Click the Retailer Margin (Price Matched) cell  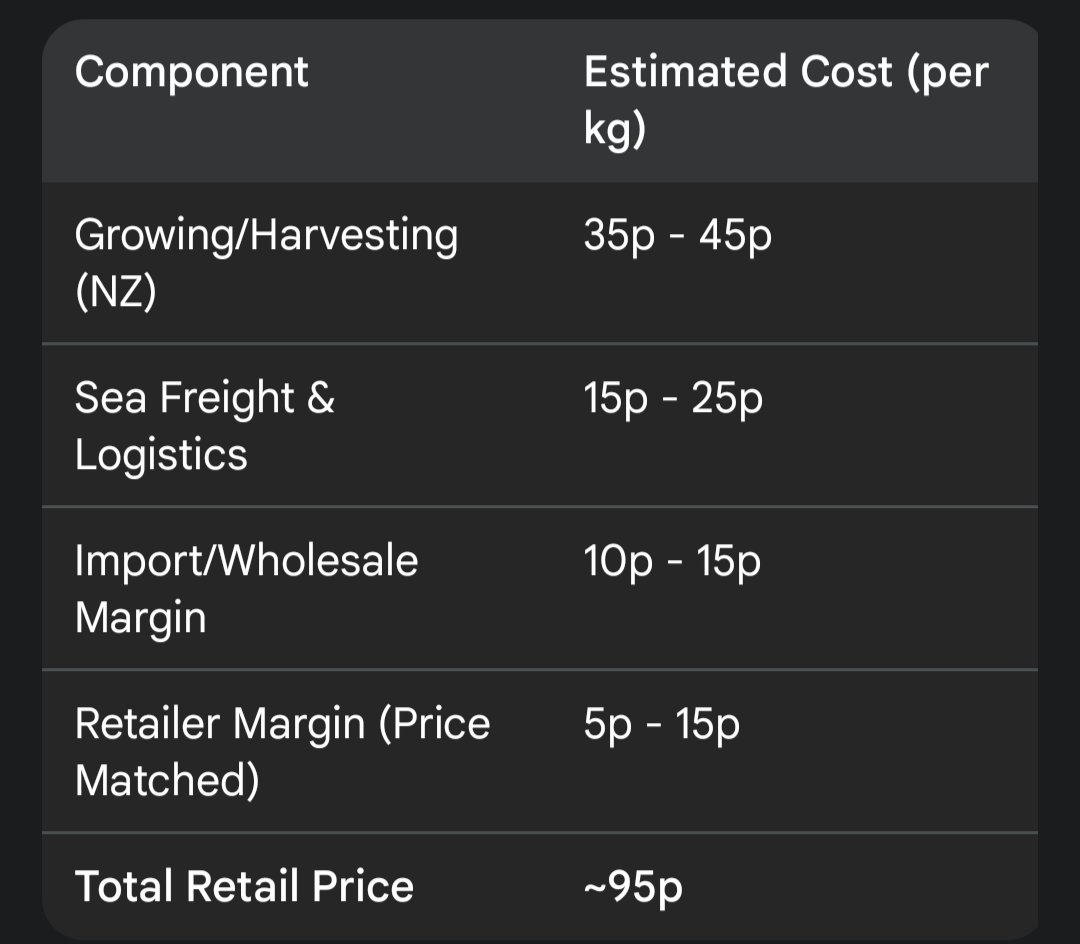pyautogui.click(x=282, y=752)
